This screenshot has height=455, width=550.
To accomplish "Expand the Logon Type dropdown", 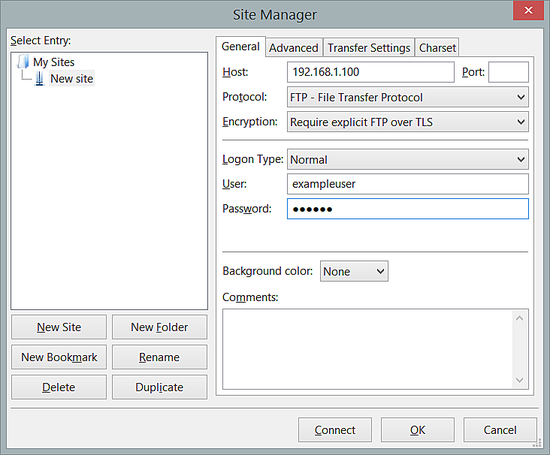I will click(408, 160).
